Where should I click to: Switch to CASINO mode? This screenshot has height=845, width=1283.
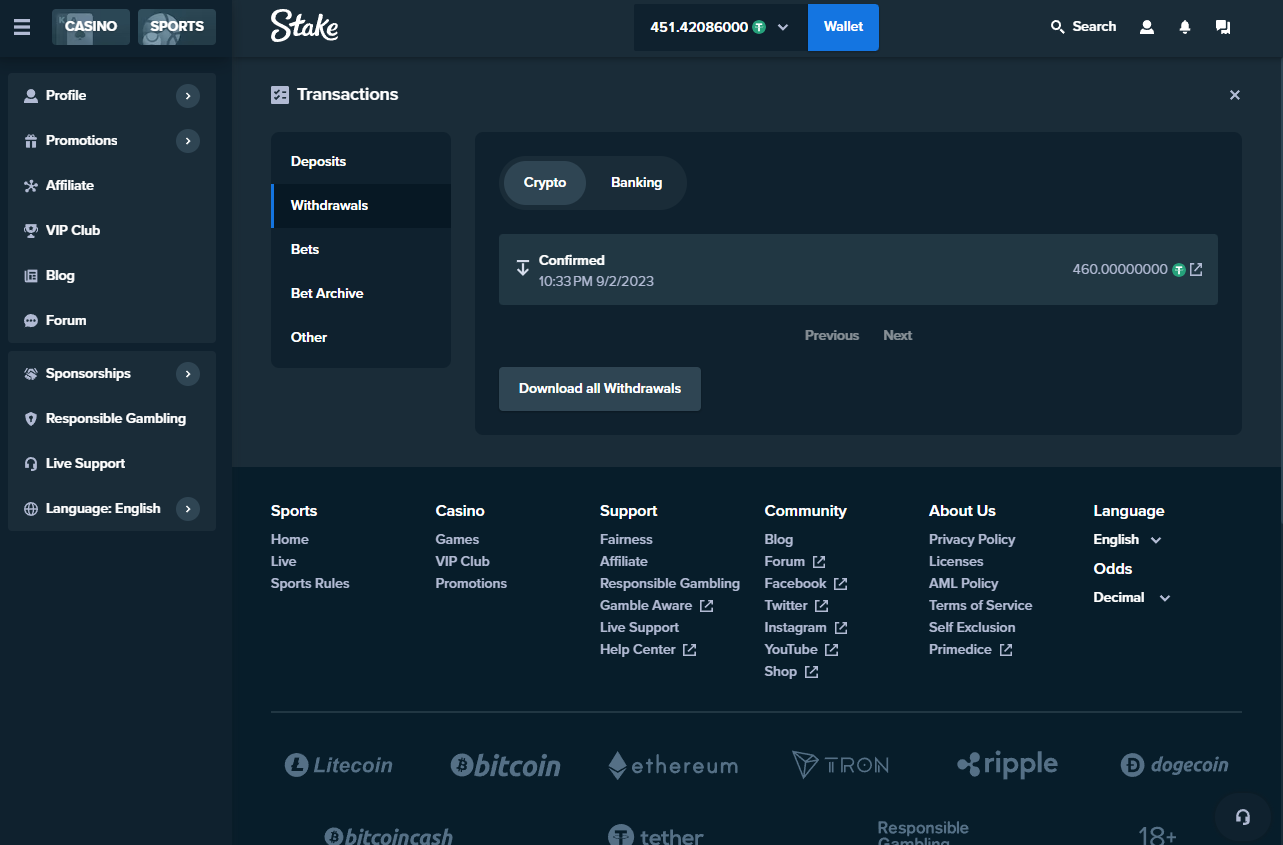tap(91, 27)
